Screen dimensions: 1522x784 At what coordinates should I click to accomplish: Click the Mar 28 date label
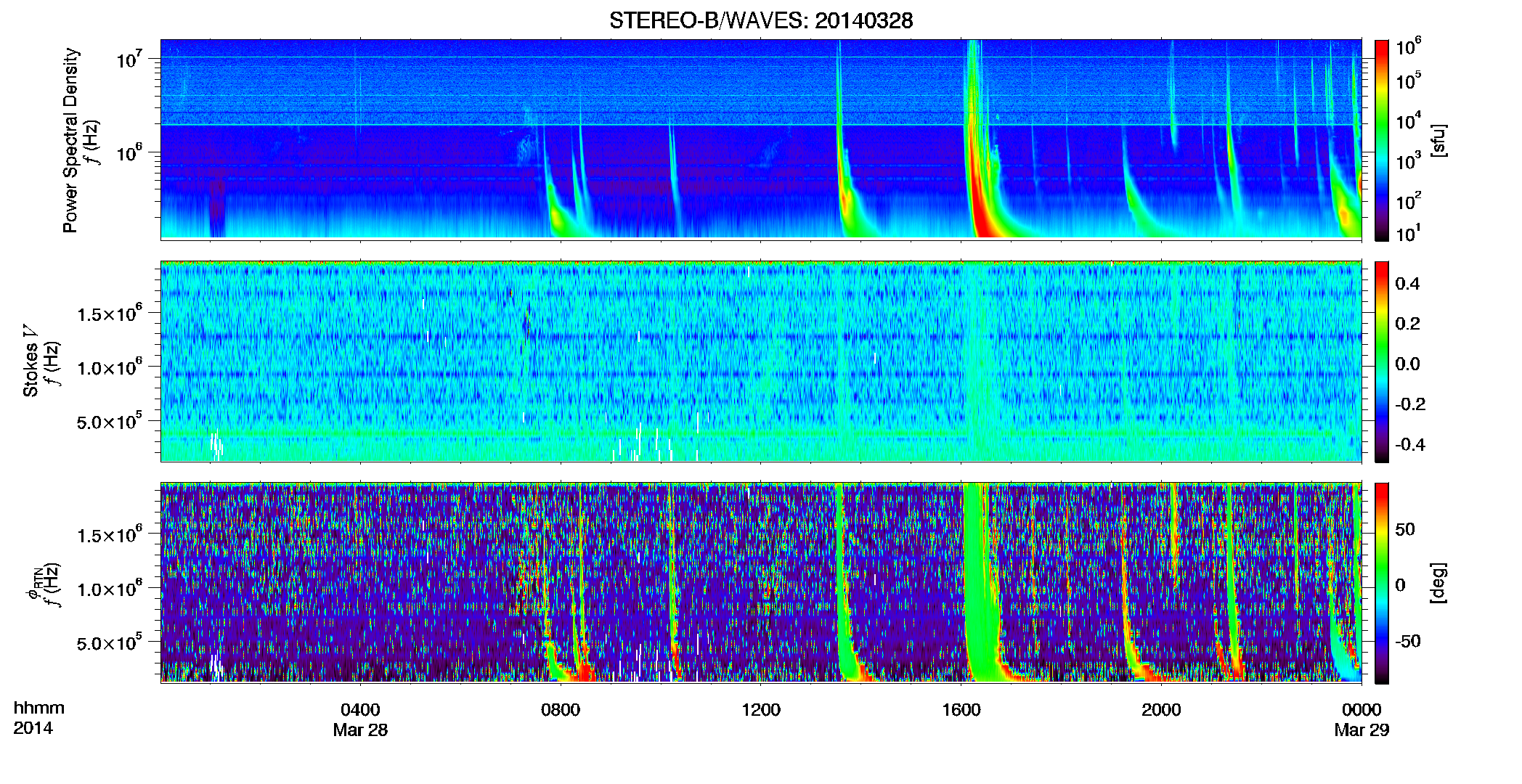tap(360, 730)
